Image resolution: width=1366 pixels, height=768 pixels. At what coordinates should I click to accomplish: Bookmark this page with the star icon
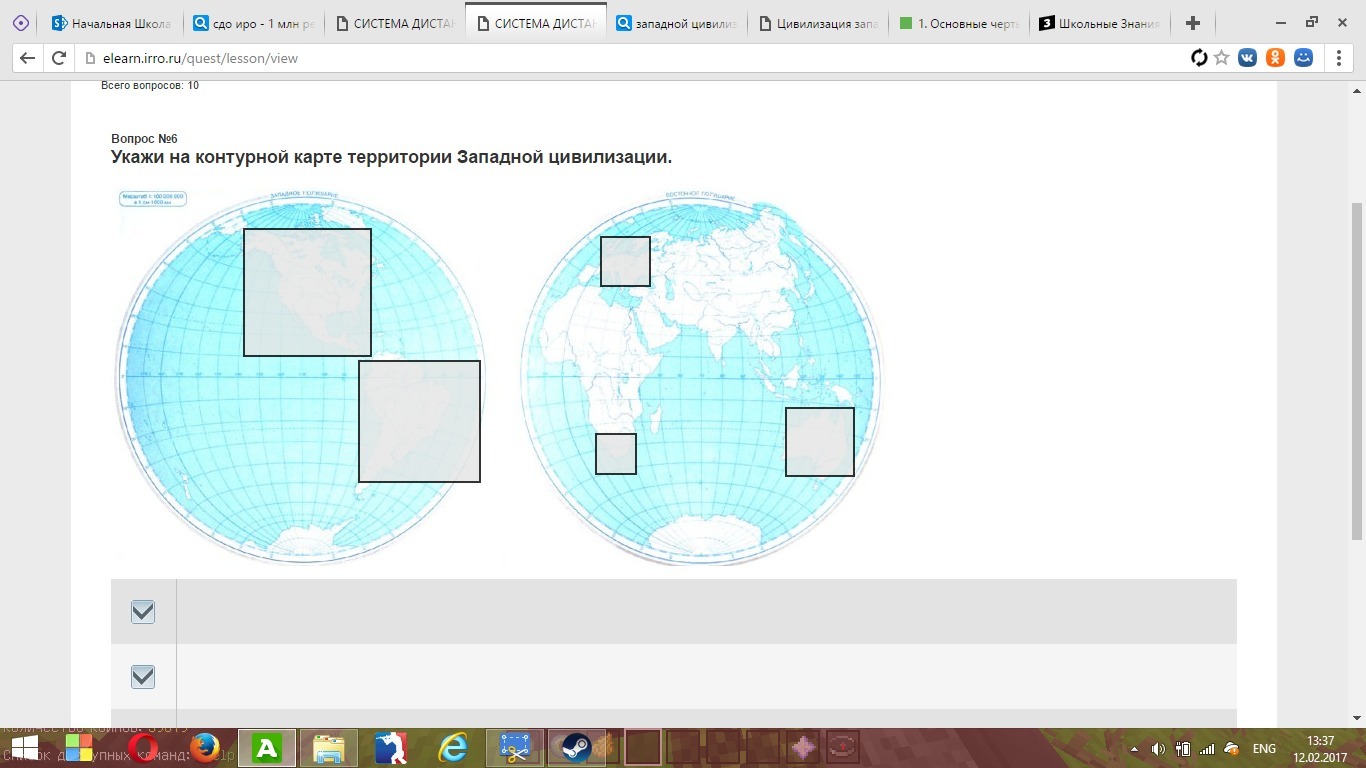click(1221, 58)
